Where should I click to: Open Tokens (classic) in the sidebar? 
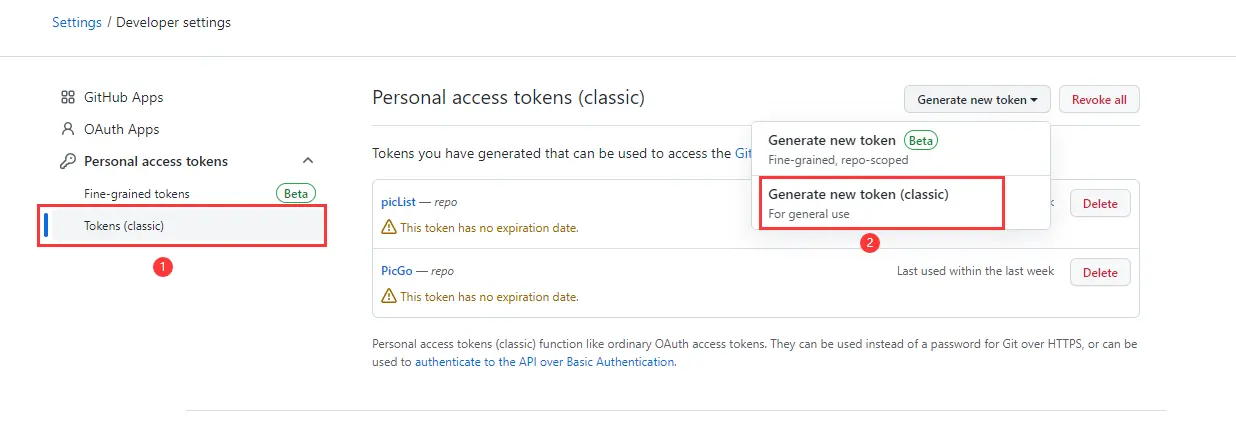pos(182,226)
